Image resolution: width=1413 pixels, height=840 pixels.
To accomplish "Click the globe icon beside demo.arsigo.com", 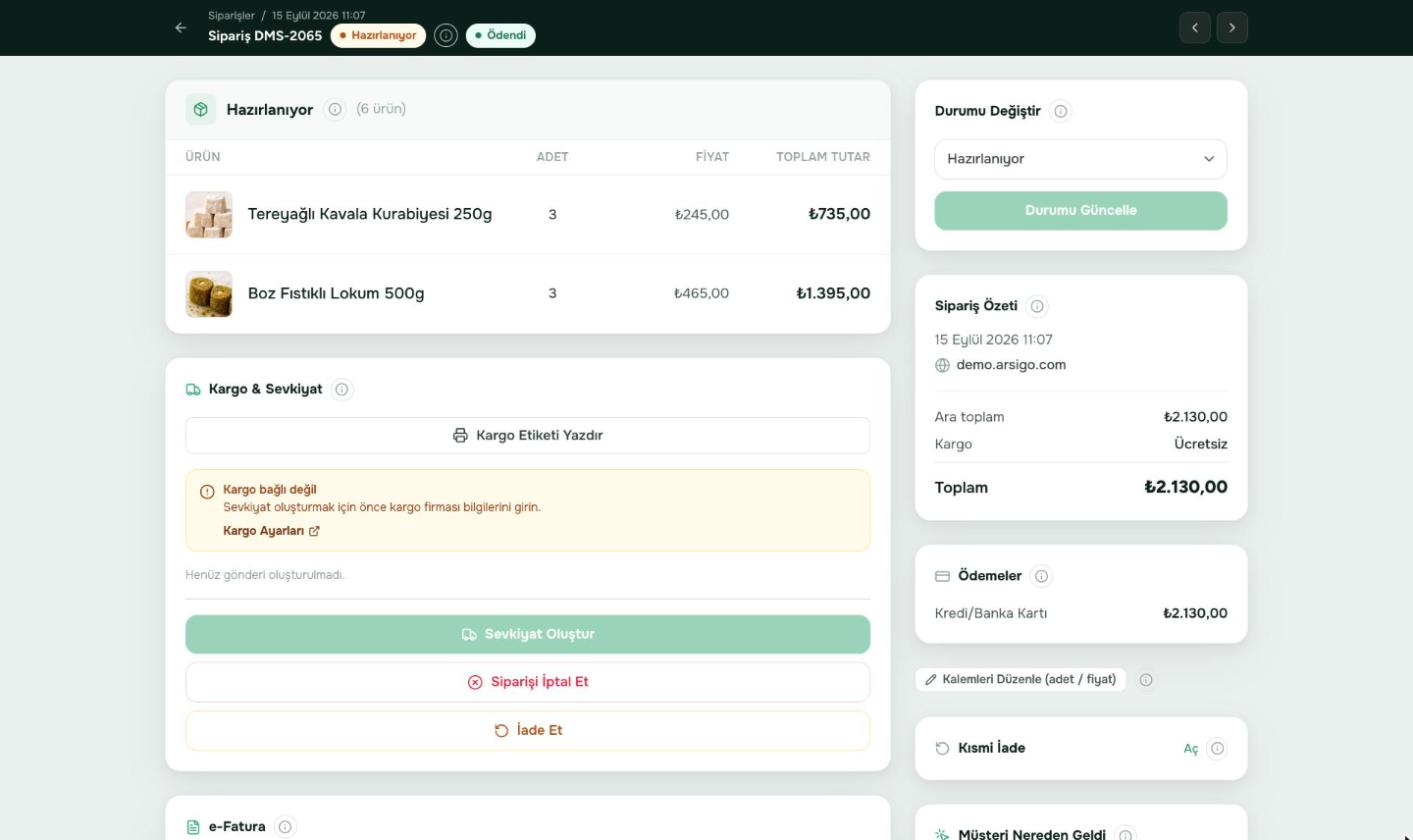I will (x=942, y=365).
